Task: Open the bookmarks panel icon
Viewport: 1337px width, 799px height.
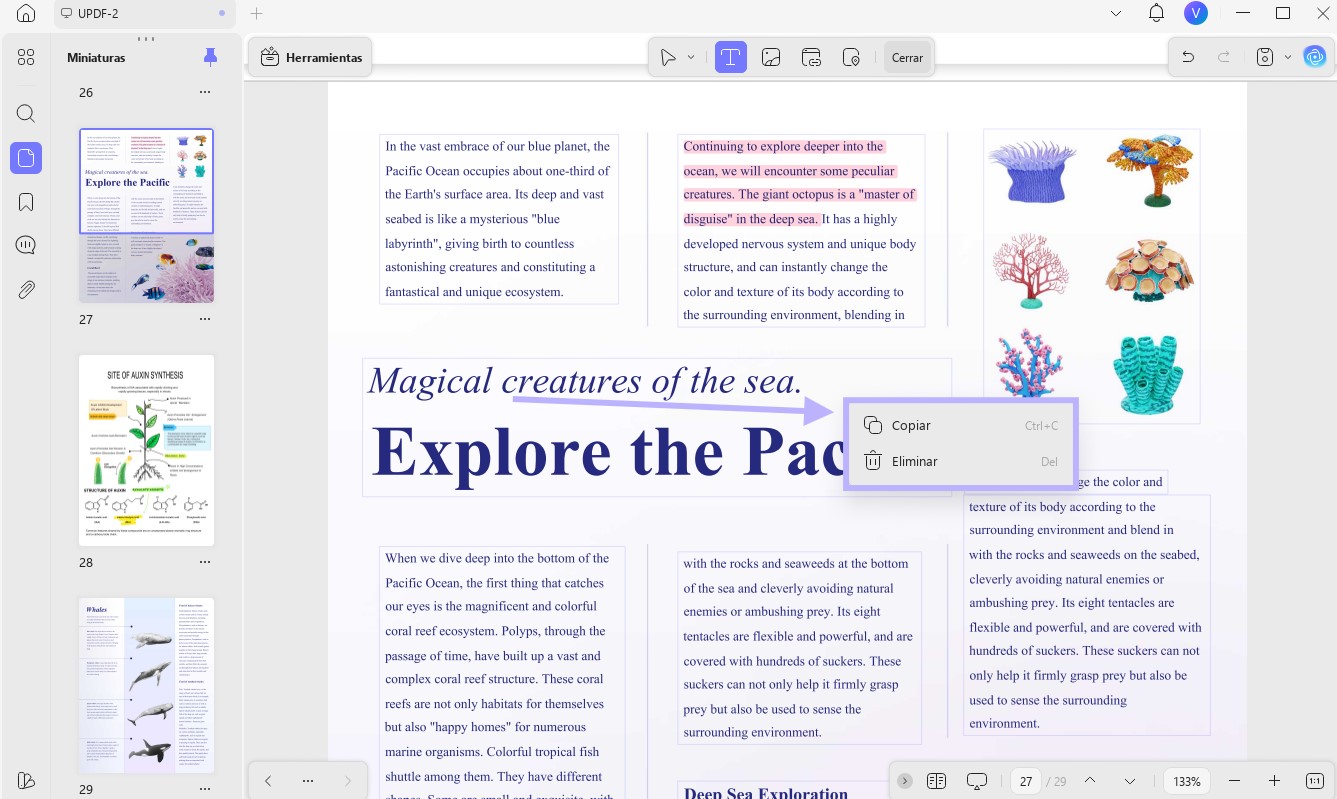Action: [x=26, y=202]
